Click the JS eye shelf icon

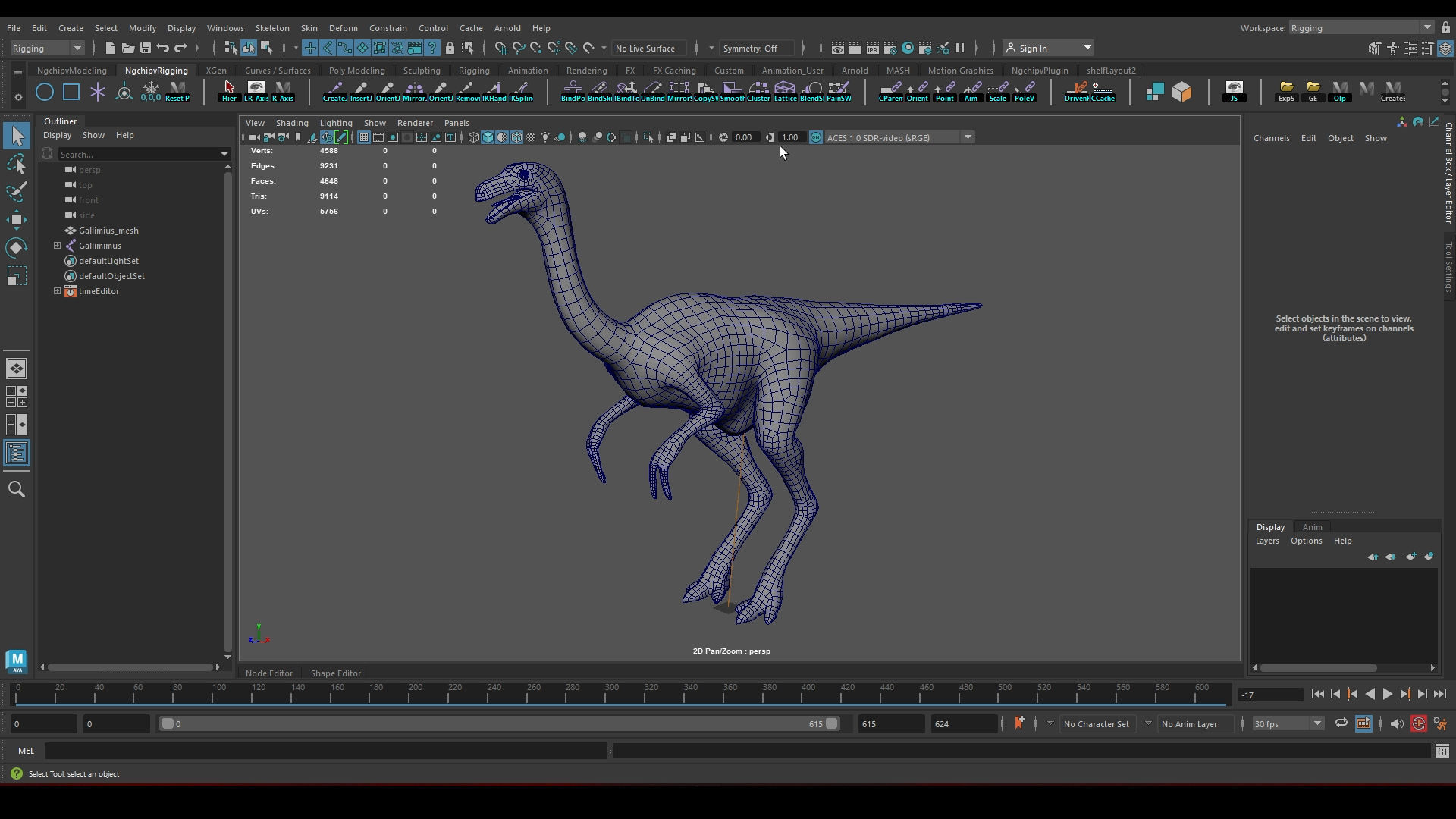(x=1234, y=92)
